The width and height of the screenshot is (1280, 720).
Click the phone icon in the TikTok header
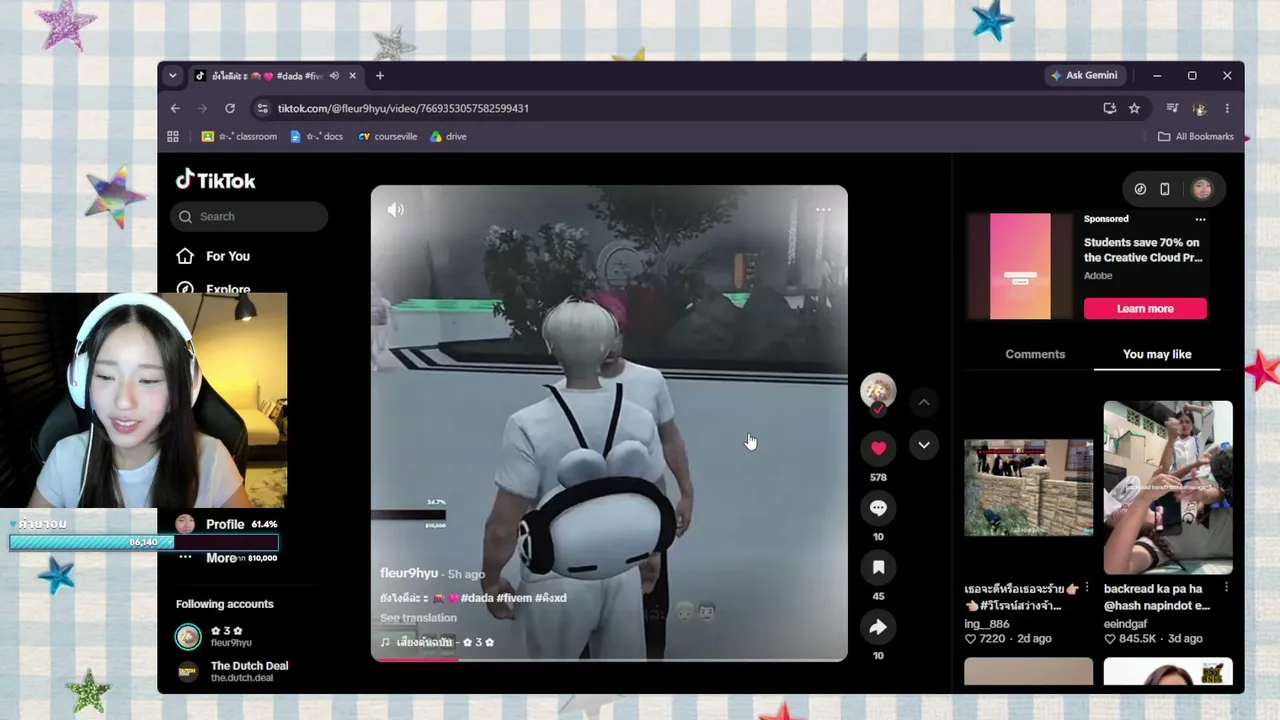1165,189
